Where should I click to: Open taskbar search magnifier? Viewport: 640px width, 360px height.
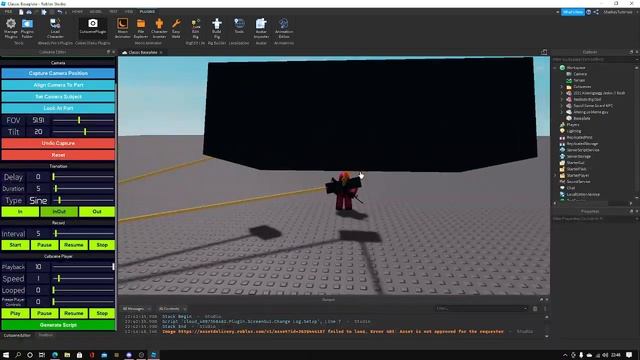click(18, 355)
